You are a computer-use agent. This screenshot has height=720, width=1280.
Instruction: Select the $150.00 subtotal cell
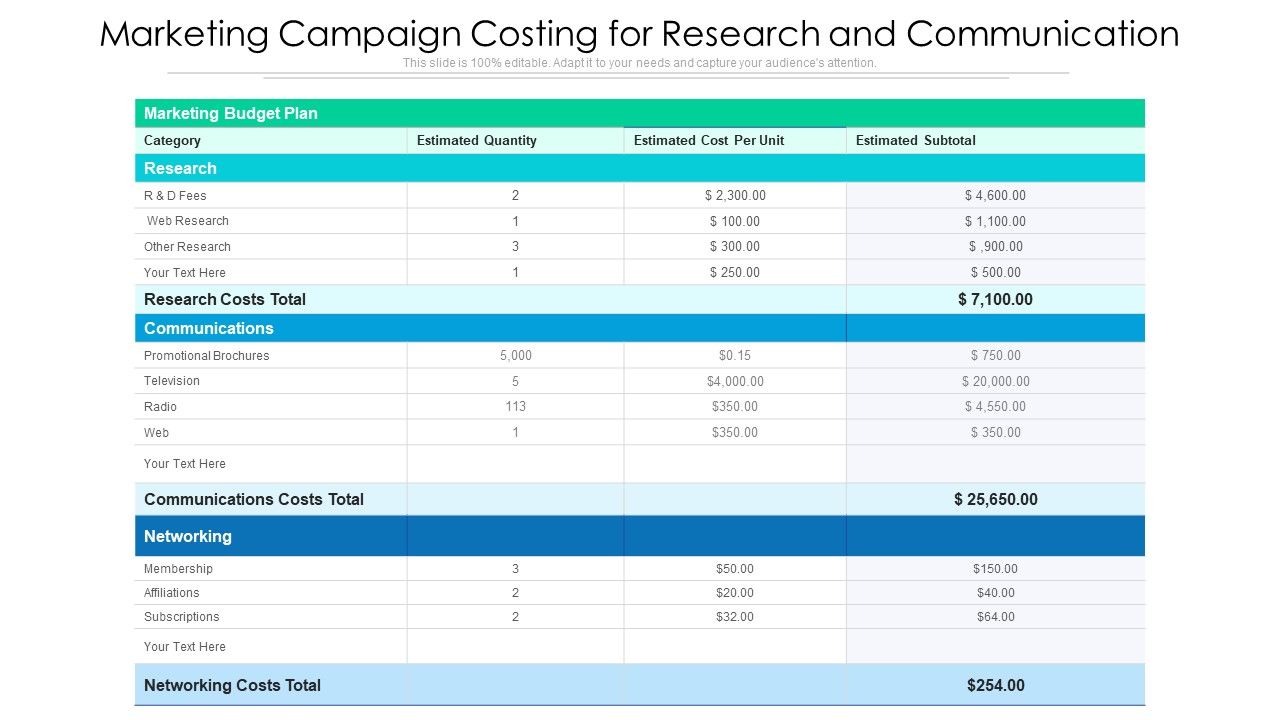(995, 569)
